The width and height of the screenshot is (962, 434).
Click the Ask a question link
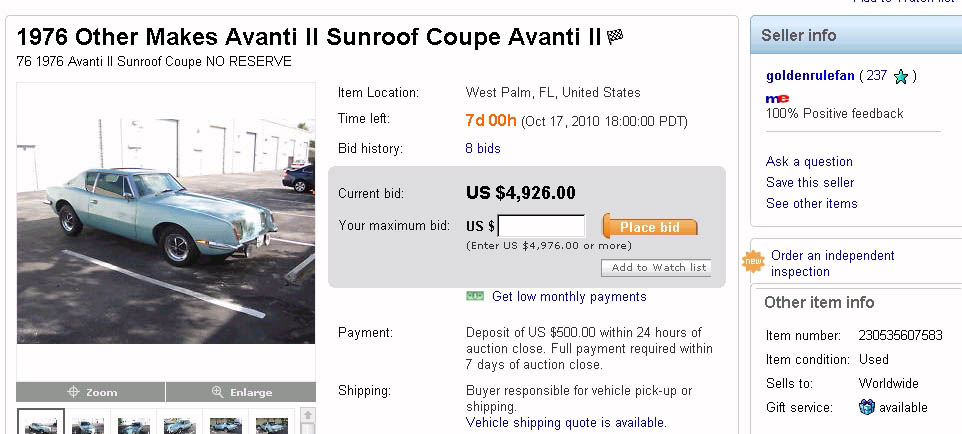point(809,161)
